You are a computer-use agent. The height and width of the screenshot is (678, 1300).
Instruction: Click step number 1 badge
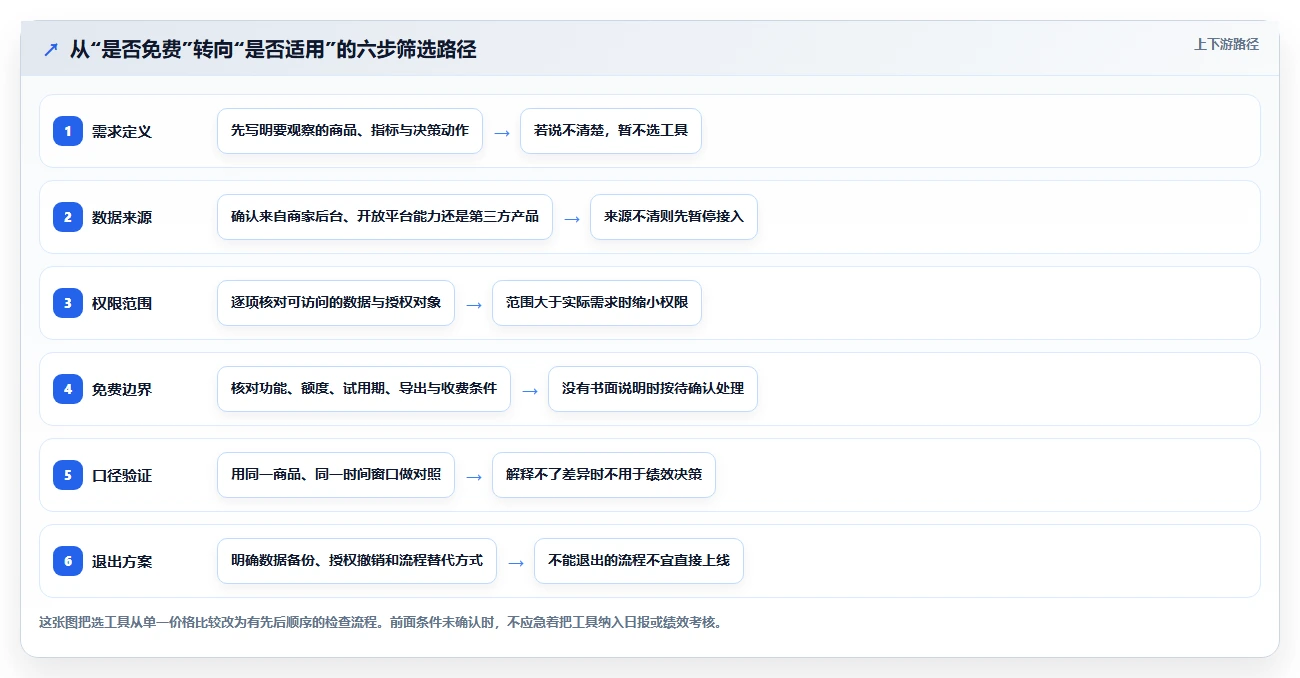(x=68, y=130)
